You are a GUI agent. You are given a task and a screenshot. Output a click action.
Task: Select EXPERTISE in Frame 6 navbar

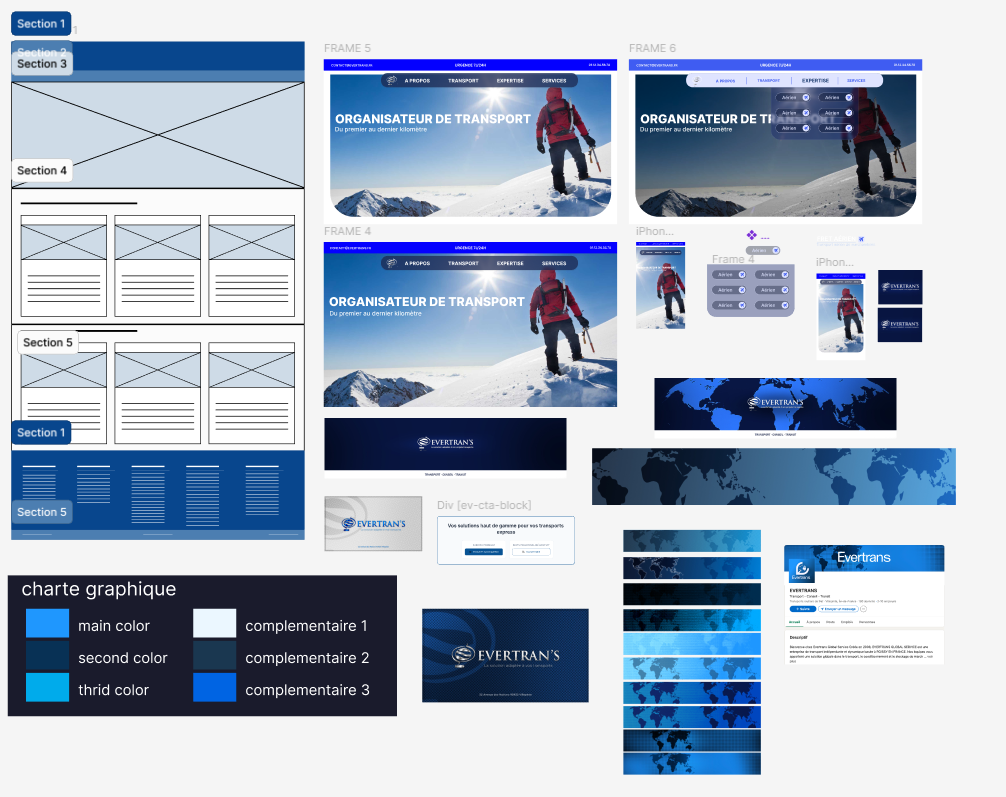(x=815, y=80)
